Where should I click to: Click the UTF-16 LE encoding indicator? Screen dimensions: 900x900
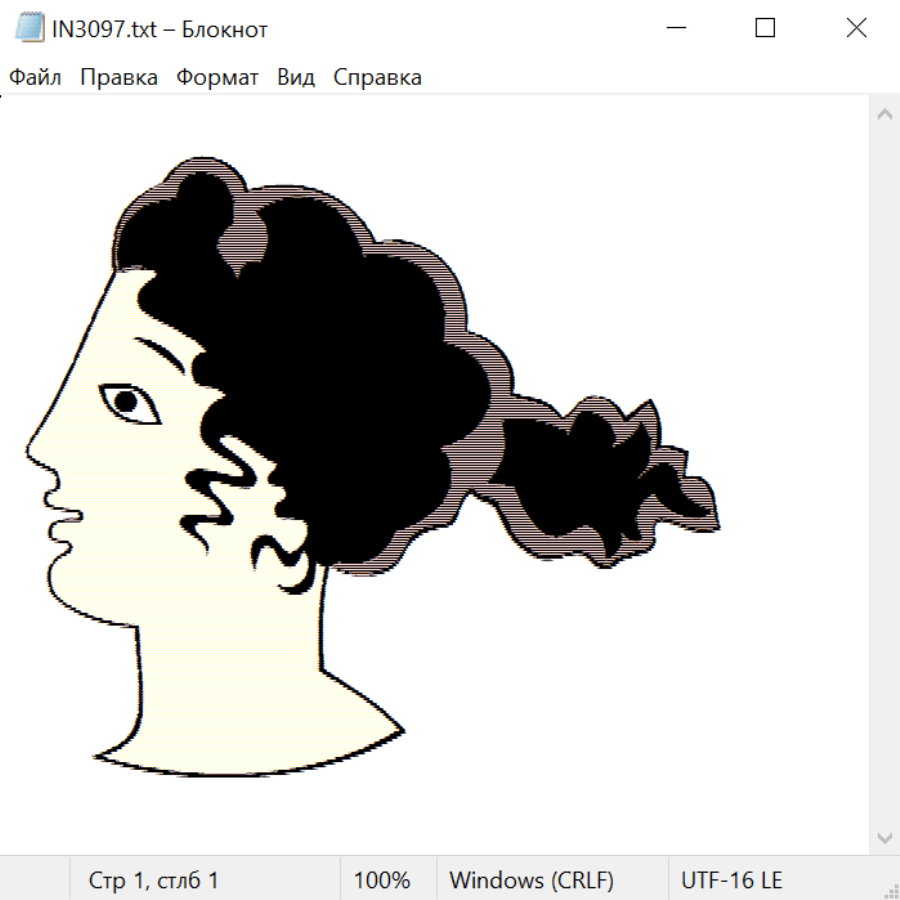731,880
